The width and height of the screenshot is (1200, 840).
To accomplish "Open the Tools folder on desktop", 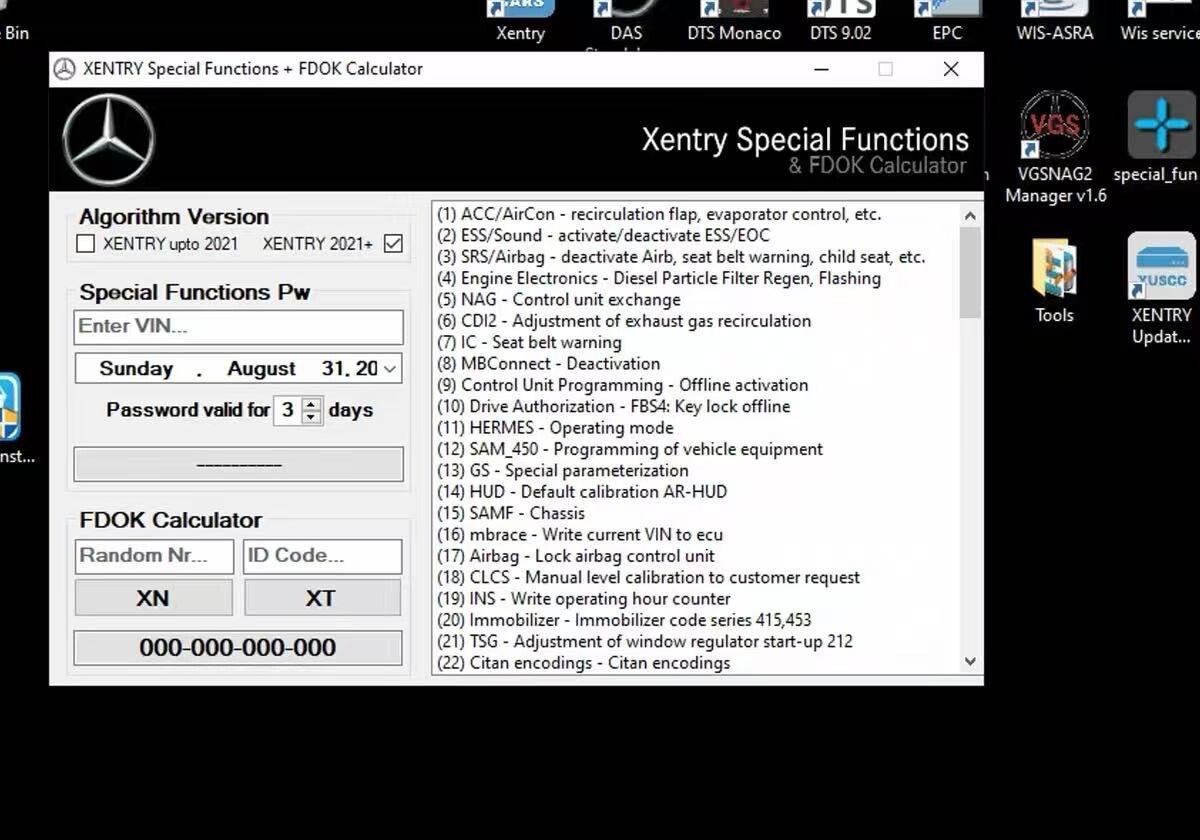I will pyautogui.click(x=1054, y=280).
